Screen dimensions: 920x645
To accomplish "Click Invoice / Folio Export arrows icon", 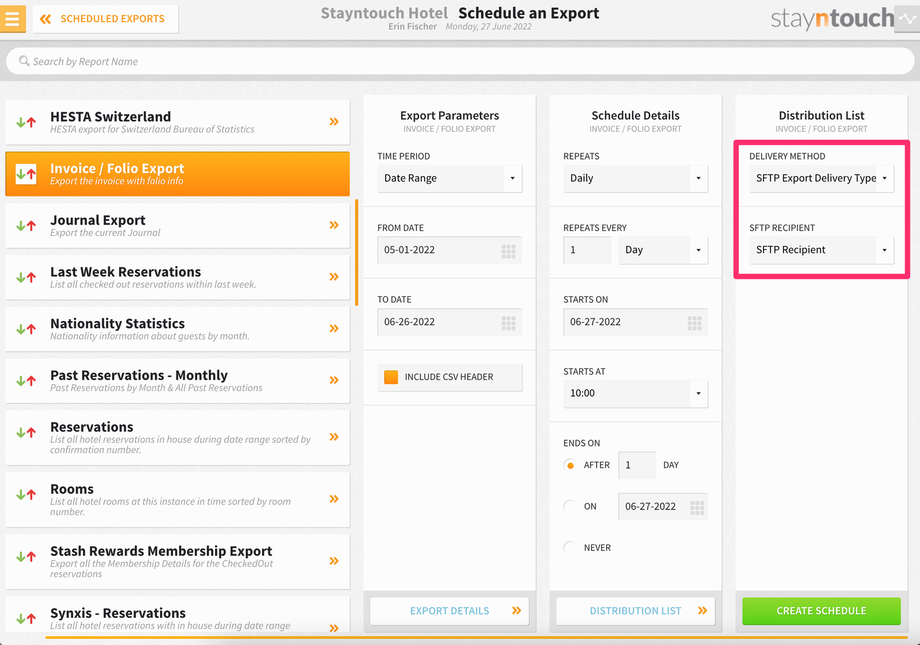I will tap(26, 174).
